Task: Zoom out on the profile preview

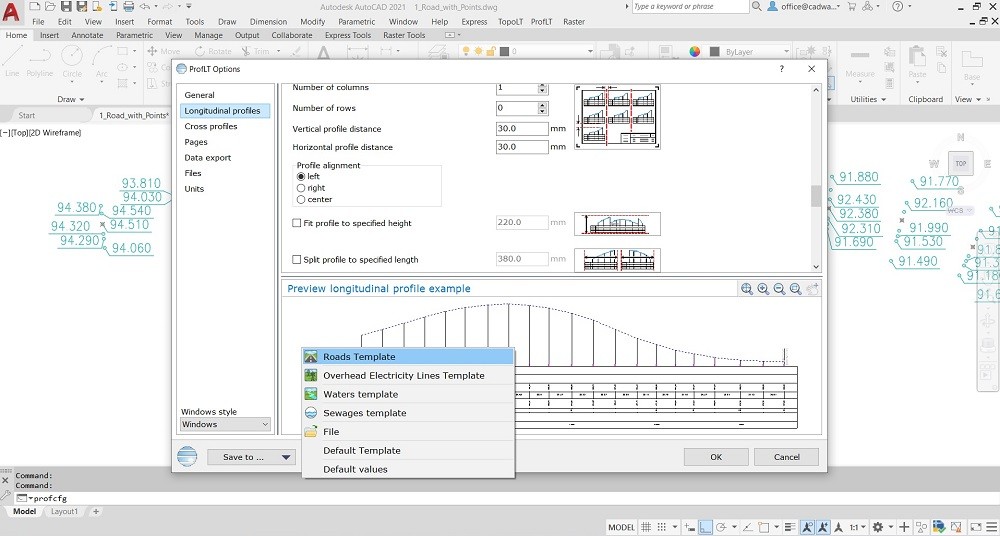Action: 779,289
